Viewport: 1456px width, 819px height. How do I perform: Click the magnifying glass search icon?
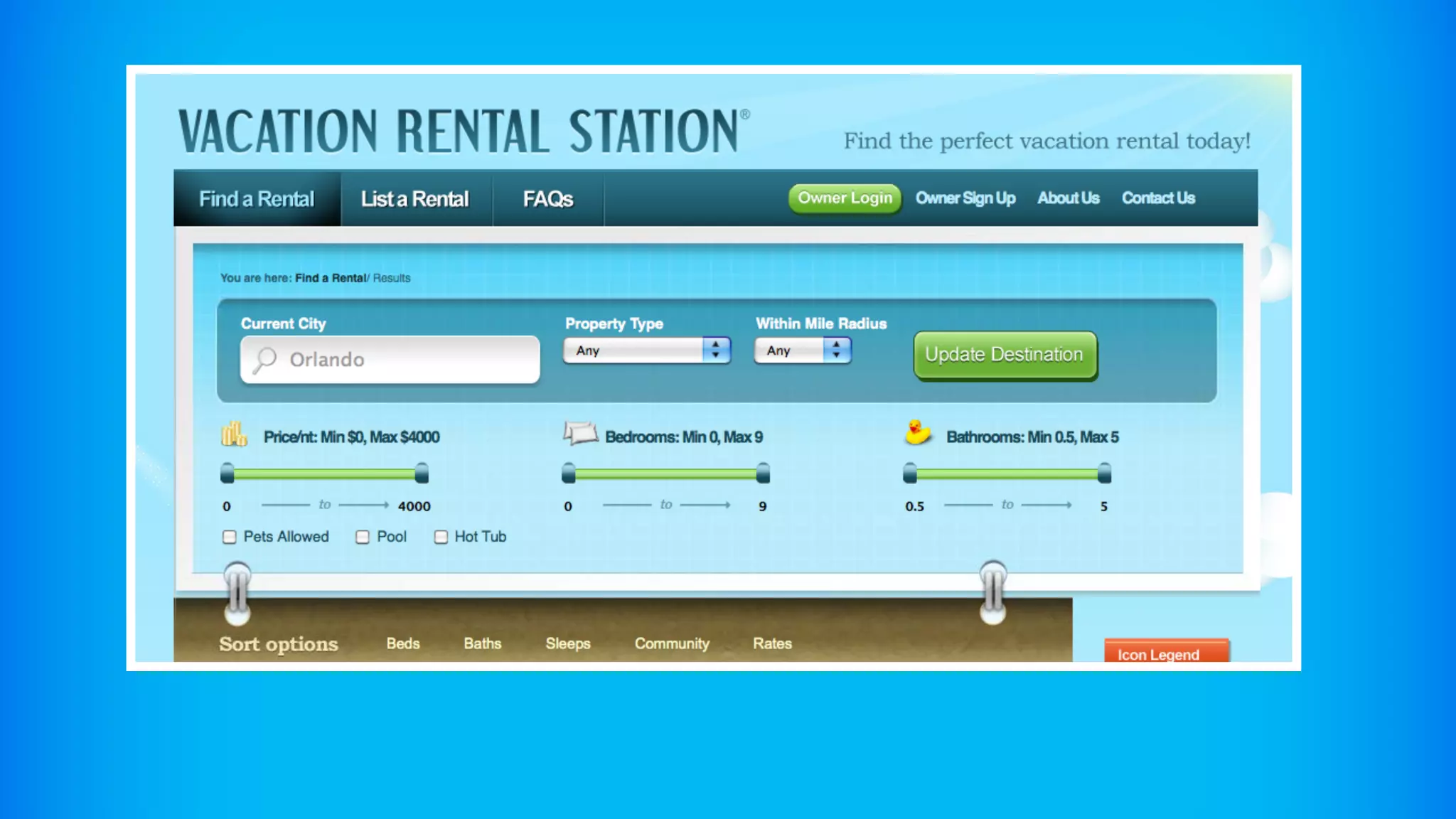tap(265, 360)
